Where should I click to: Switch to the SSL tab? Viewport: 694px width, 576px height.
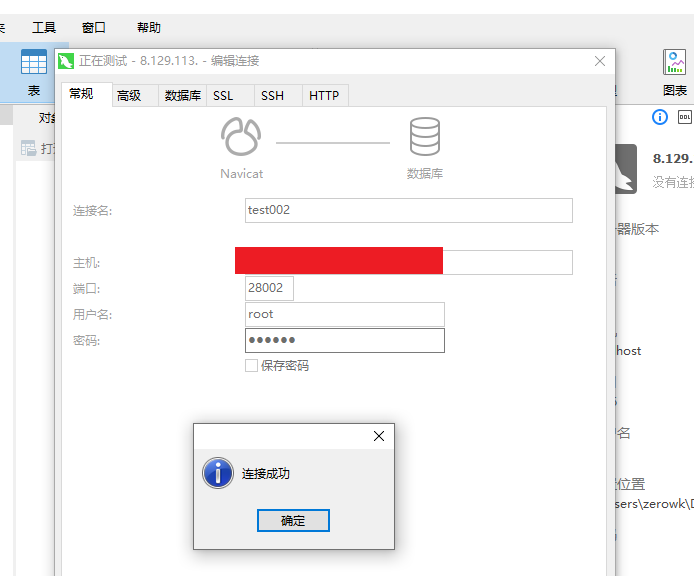pyautogui.click(x=230, y=95)
